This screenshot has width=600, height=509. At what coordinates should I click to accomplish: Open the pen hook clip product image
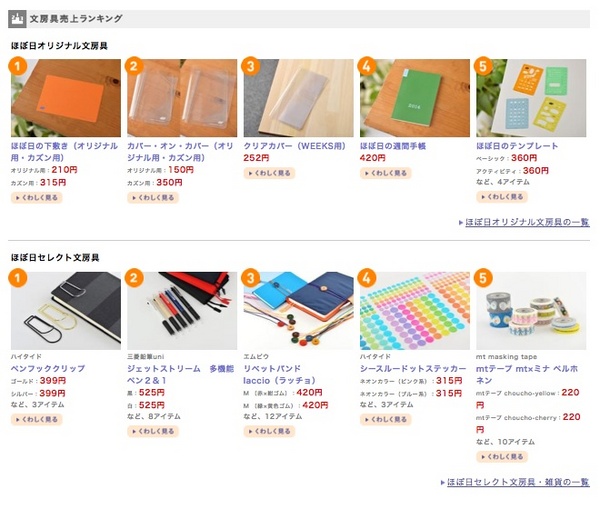click(x=66, y=311)
